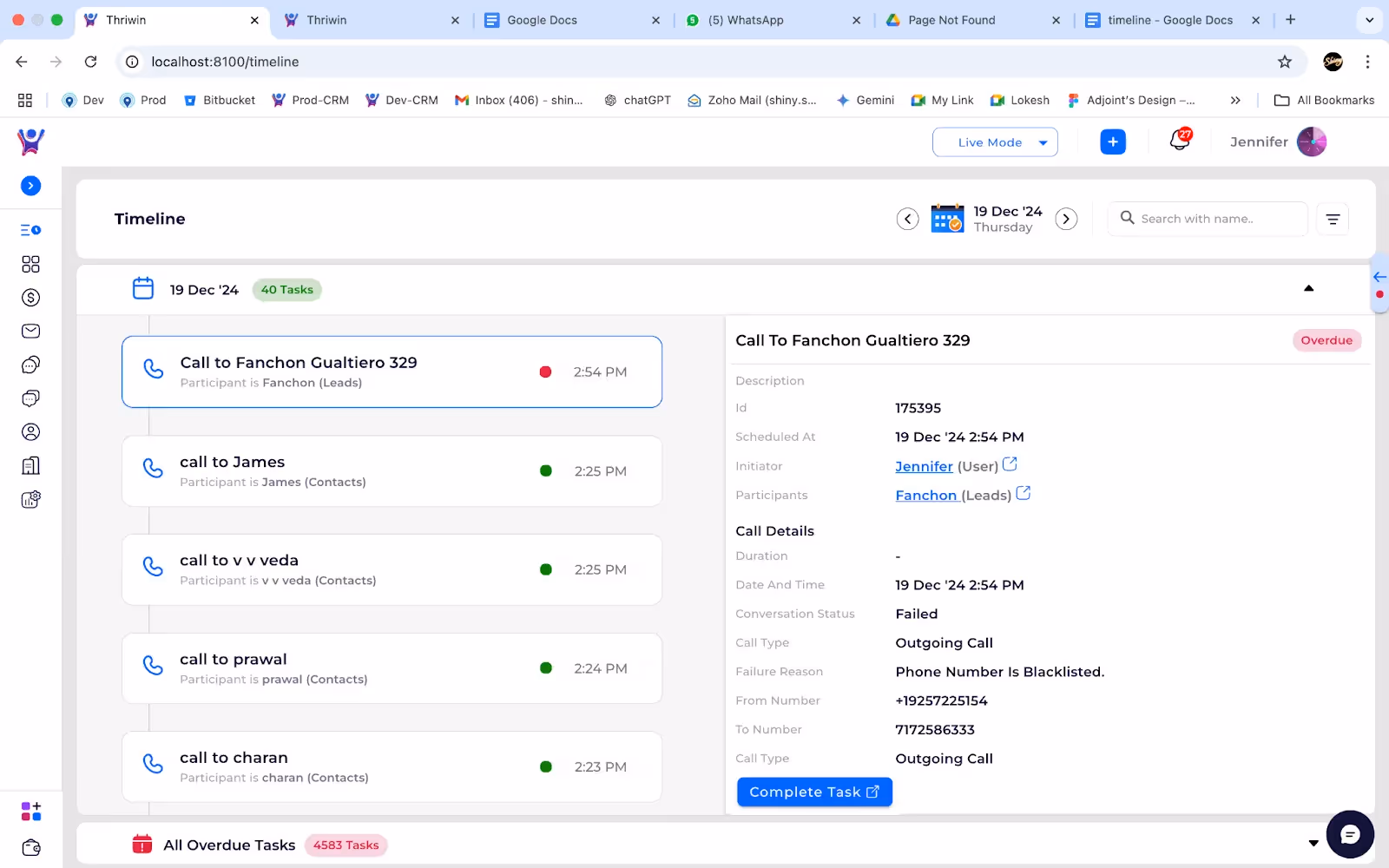This screenshot has height=868, width=1389.
Task: Select the call to v v veda task
Action: click(x=392, y=569)
